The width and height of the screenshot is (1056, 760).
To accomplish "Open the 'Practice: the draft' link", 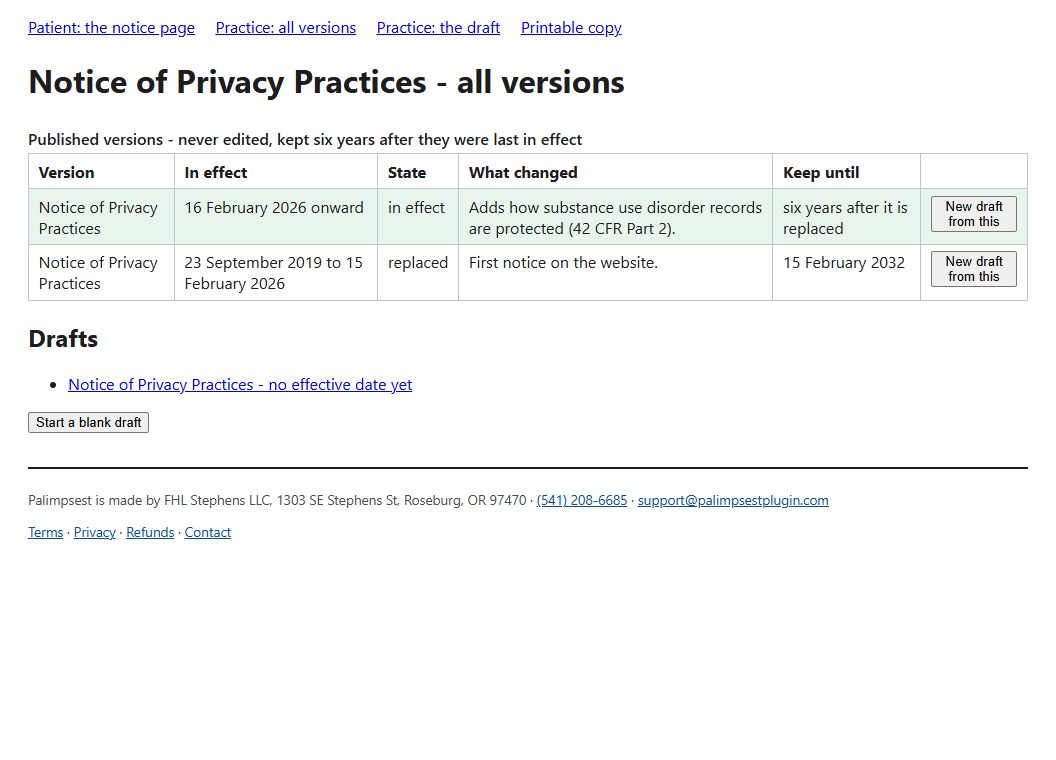I will pos(438,28).
